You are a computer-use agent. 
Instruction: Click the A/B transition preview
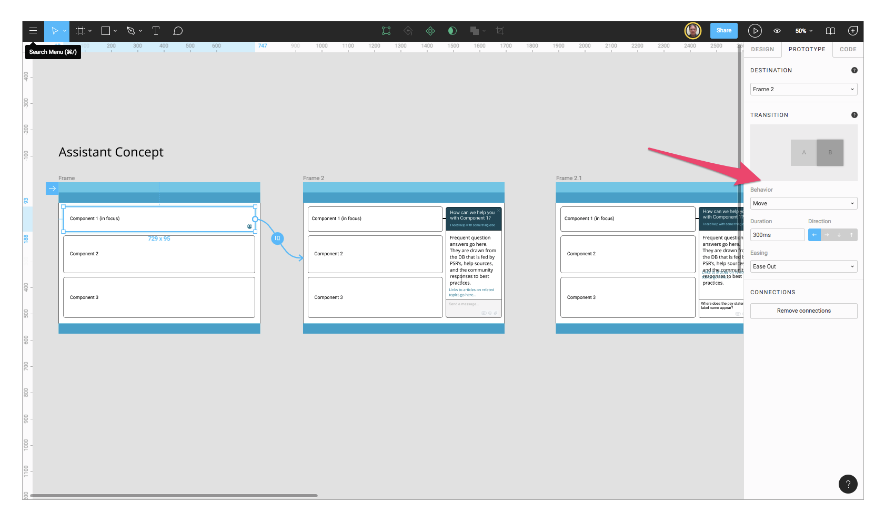(804, 153)
